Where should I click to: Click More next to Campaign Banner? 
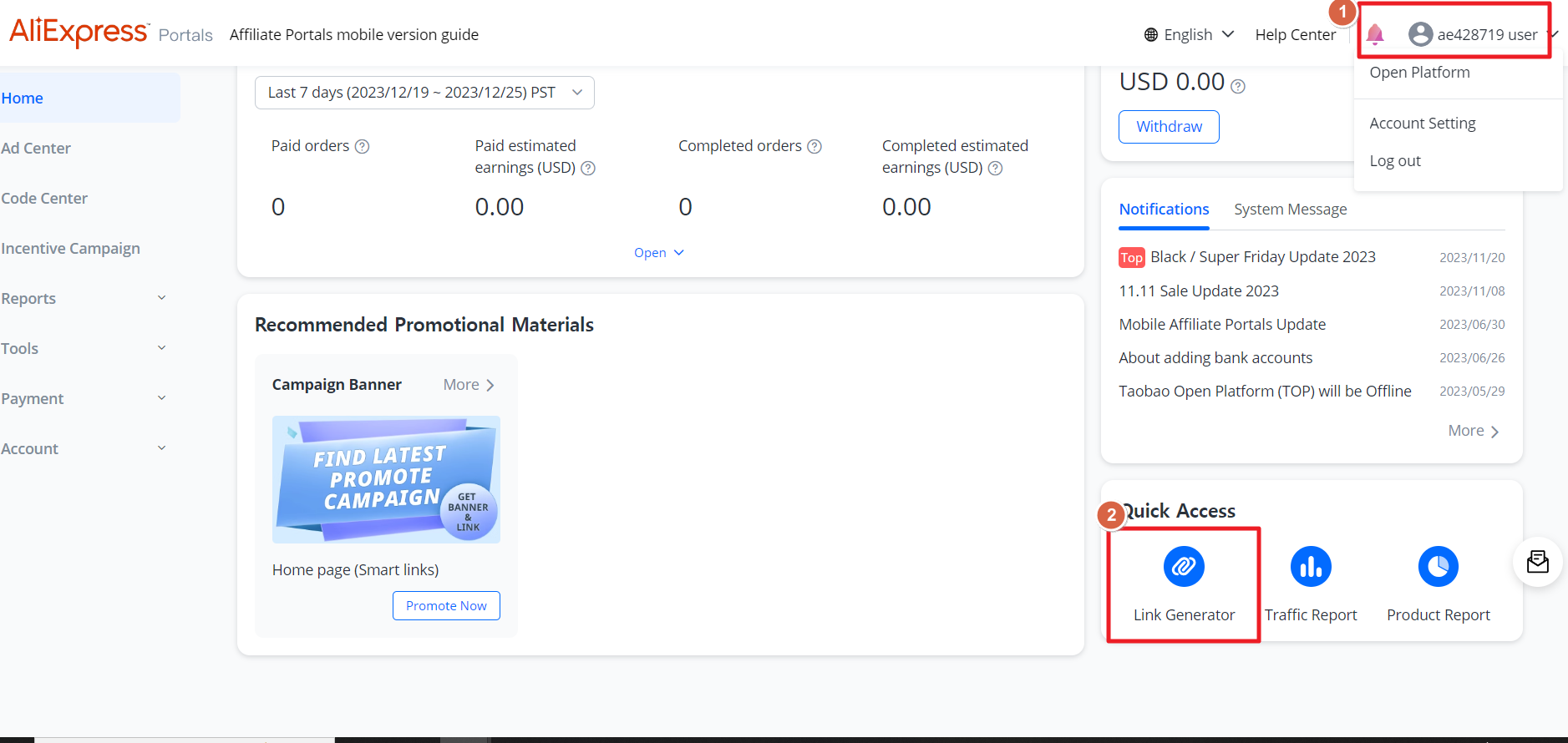coord(469,385)
